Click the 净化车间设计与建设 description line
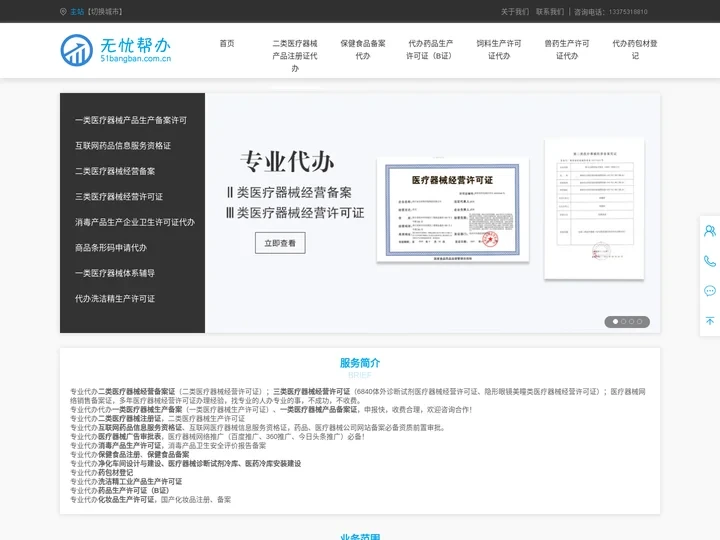The image size is (720, 540). (x=186, y=464)
